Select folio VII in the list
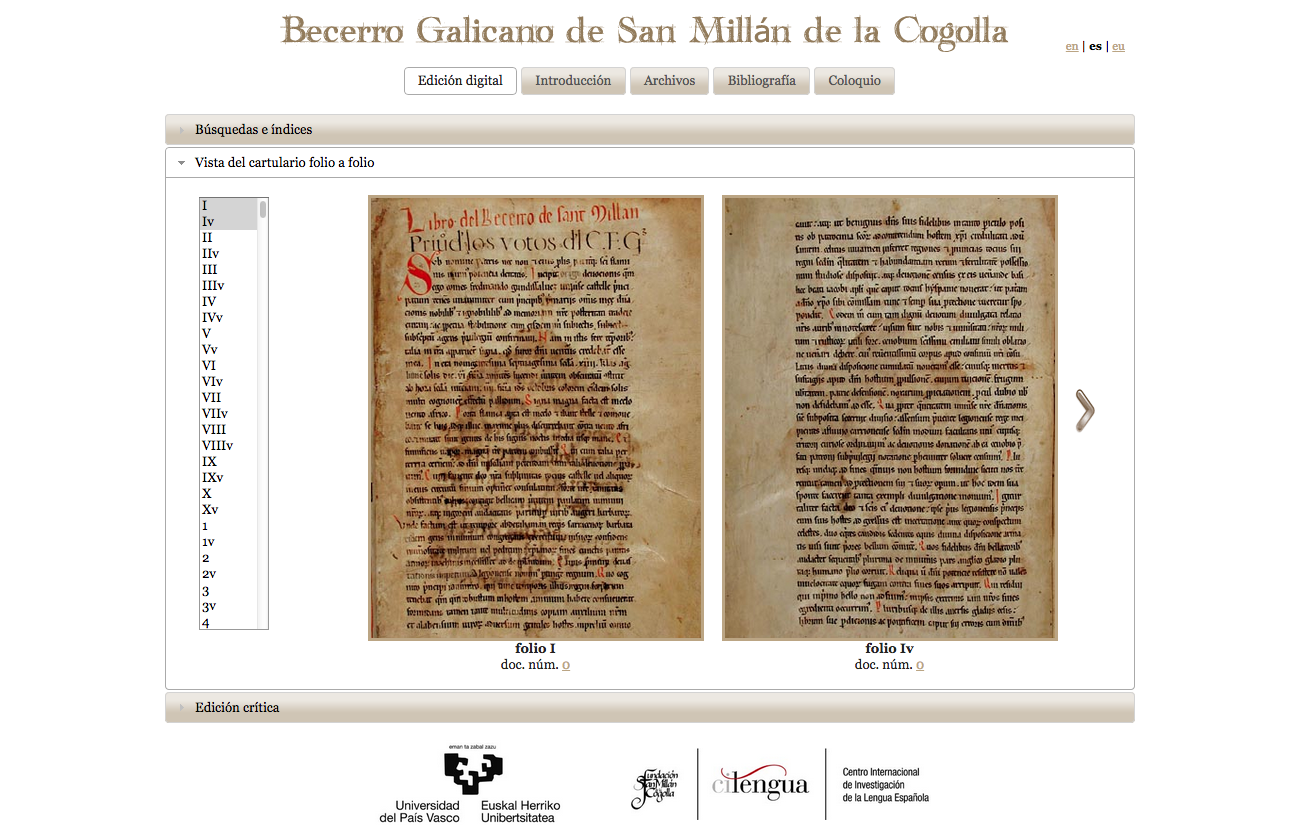The width and height of the screenshot is (1299, 830). pyautogui.click(x=229, y=398)
